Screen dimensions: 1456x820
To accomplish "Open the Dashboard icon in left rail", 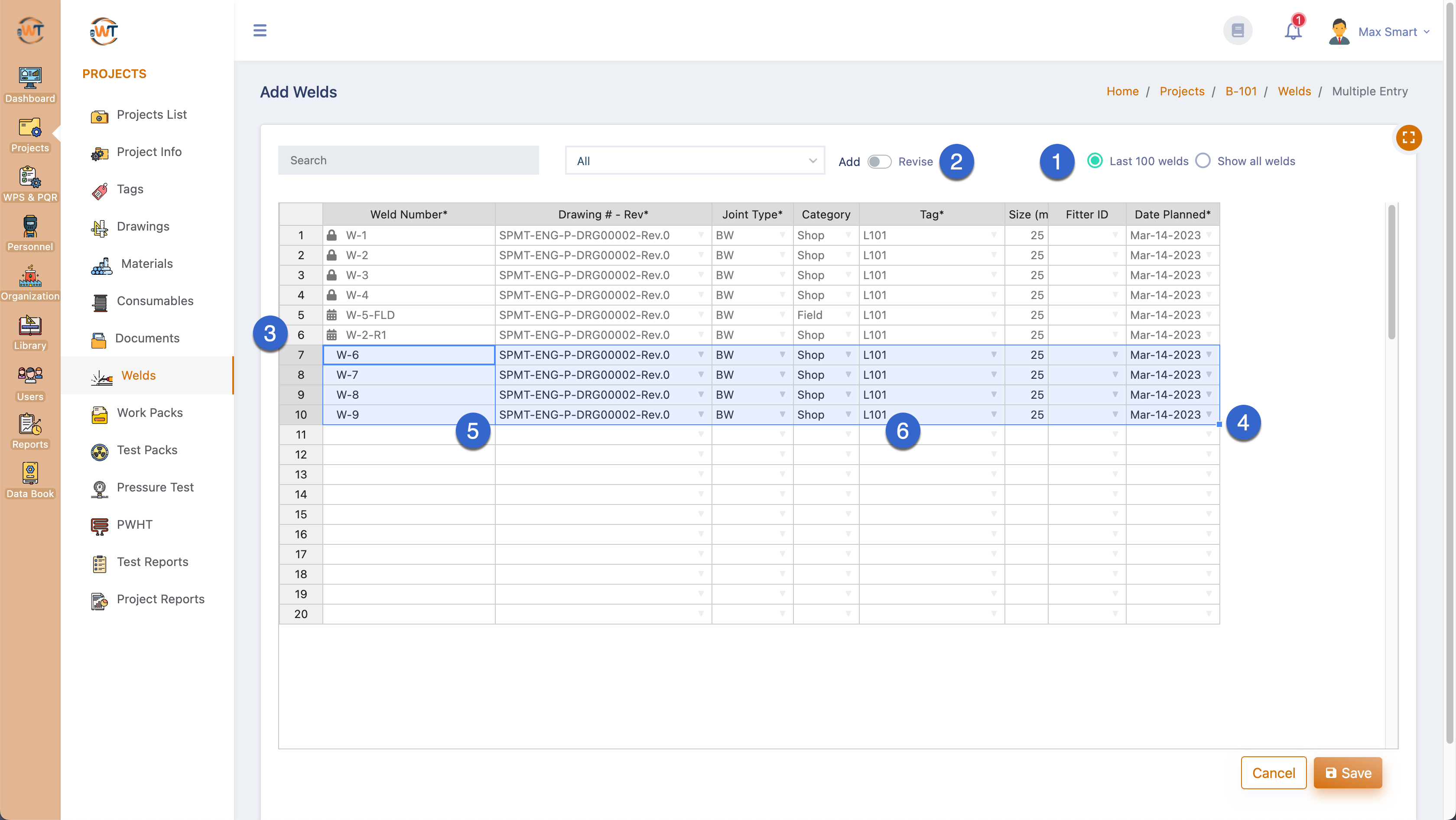I will 30,78.
